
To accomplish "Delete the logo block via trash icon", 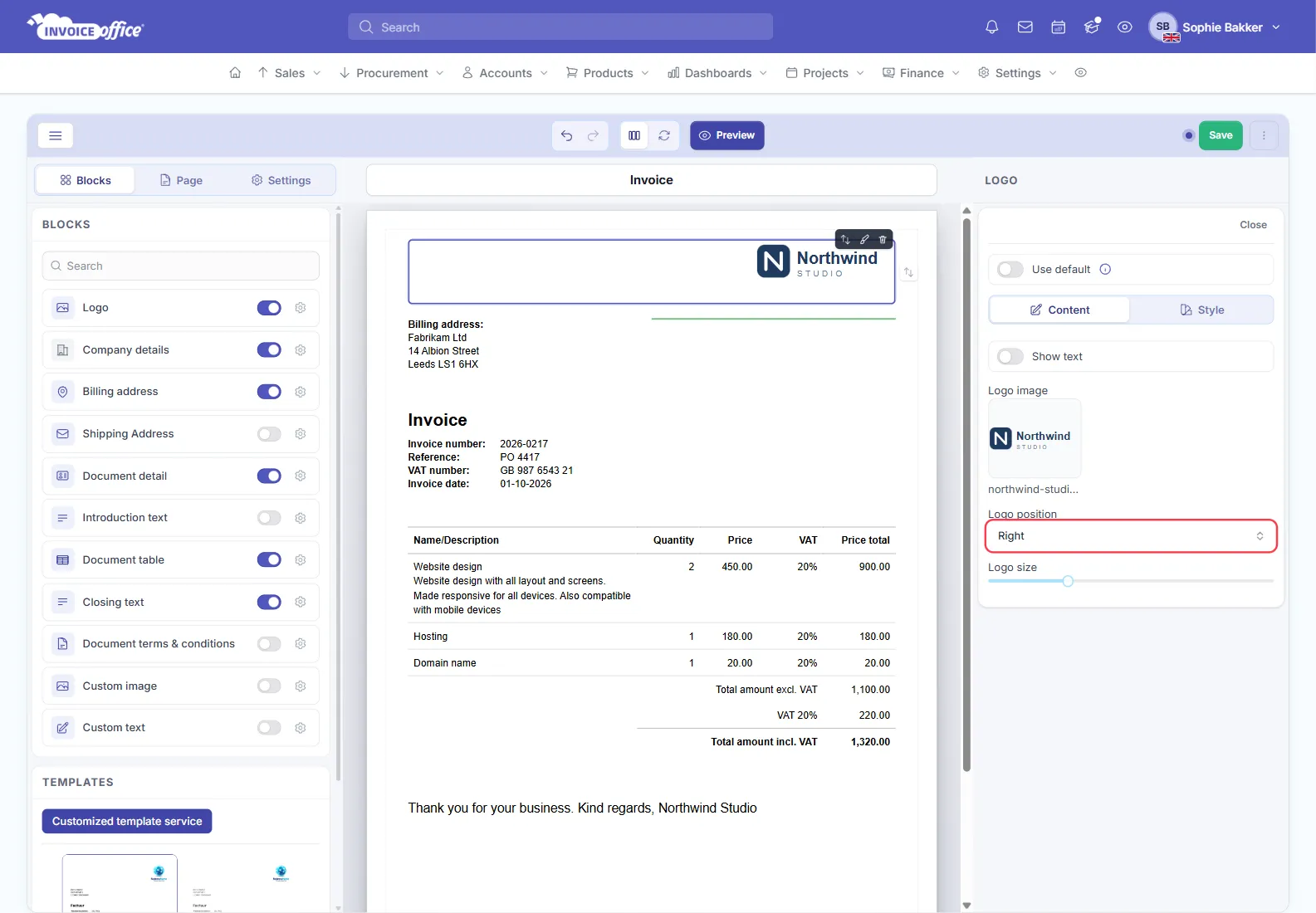I will tap(883, 239).
